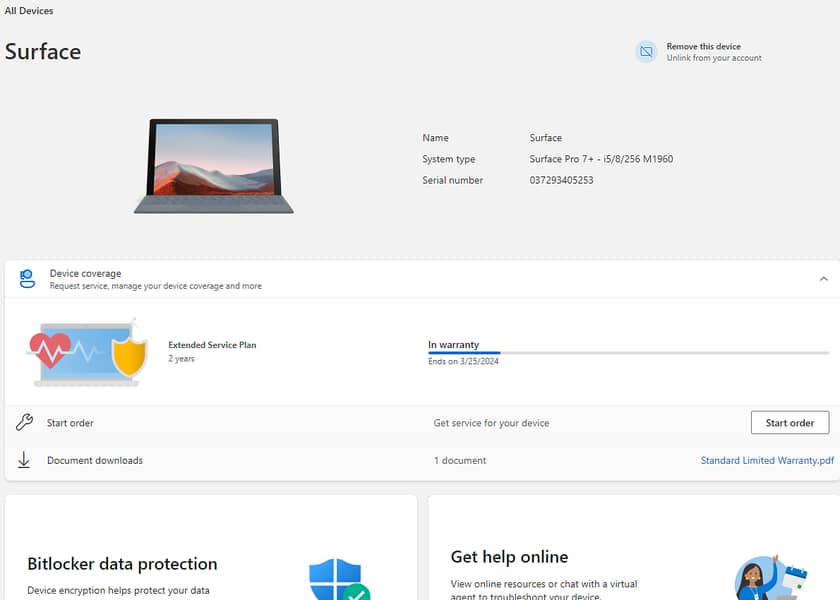
Task: Click the Device coverage stethoscope icon
Action: coord(27,279)
